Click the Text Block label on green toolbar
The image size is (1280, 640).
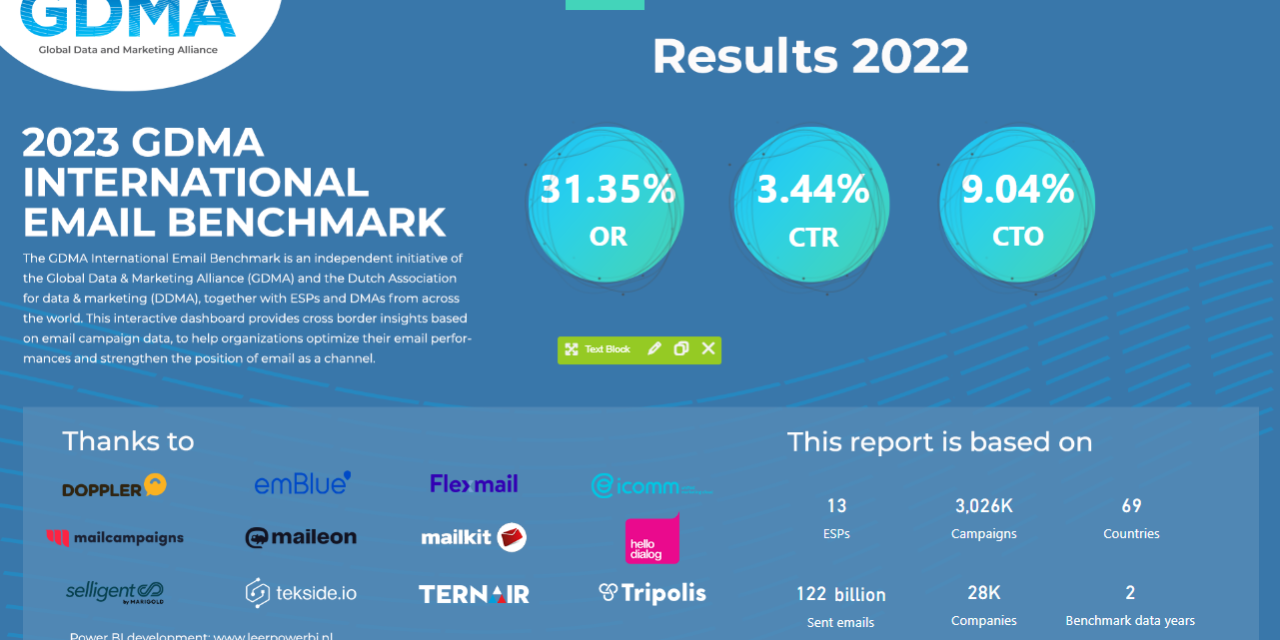pyautogui.click(x=608, y=349)
